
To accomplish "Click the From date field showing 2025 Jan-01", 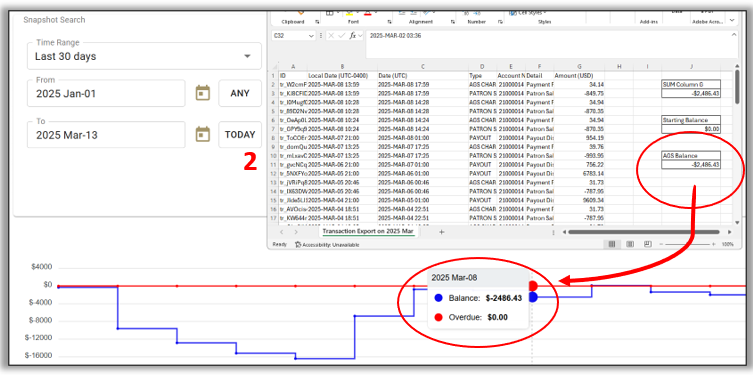I will click(106, 93).
